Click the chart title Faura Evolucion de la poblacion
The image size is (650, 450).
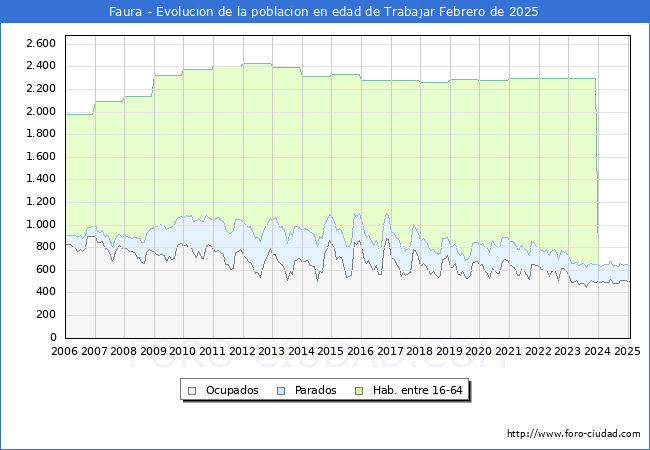pyautogui.click(x=324, y=12)
